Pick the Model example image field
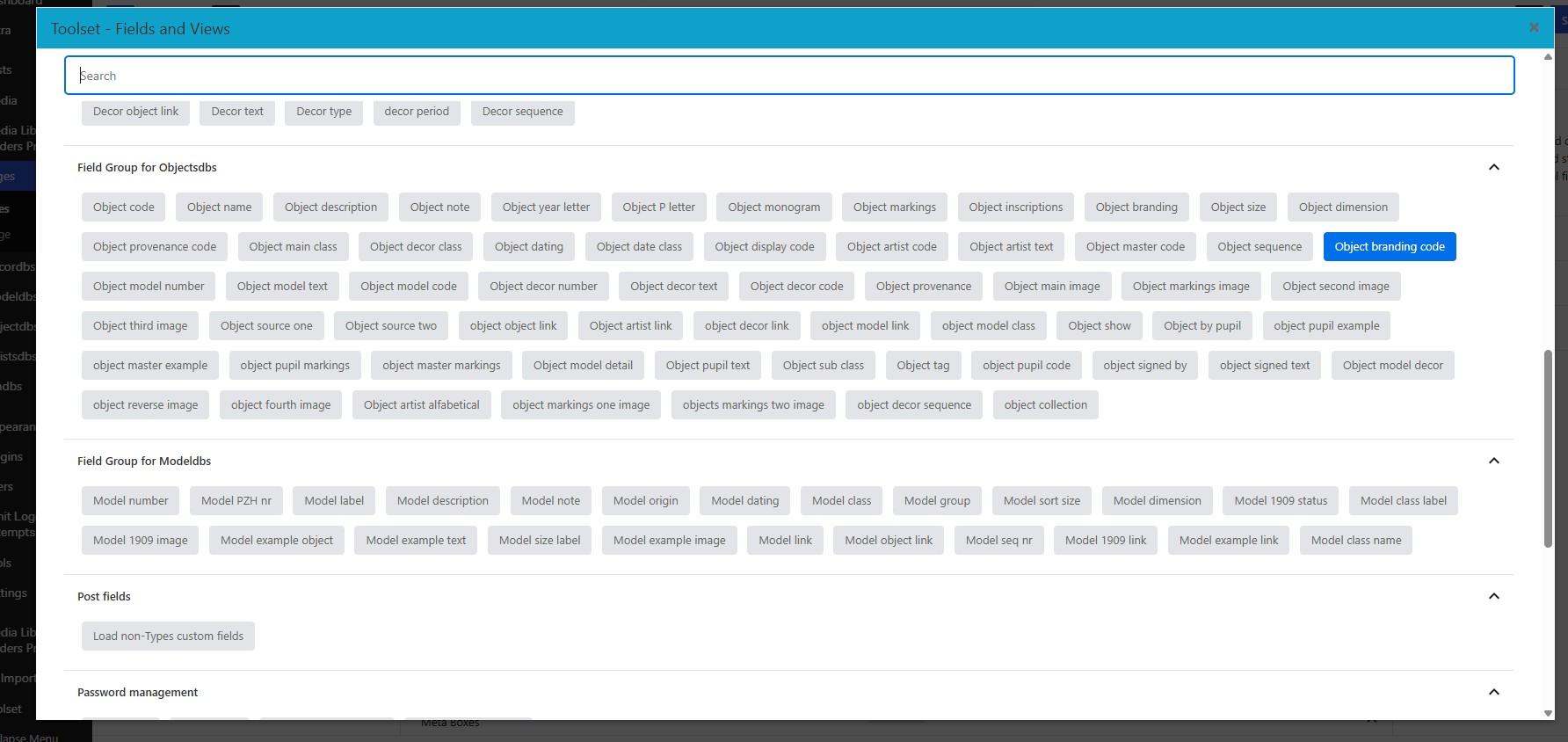Image resolution: width=1568 pixels, height=742 pixels. (670, 541)
